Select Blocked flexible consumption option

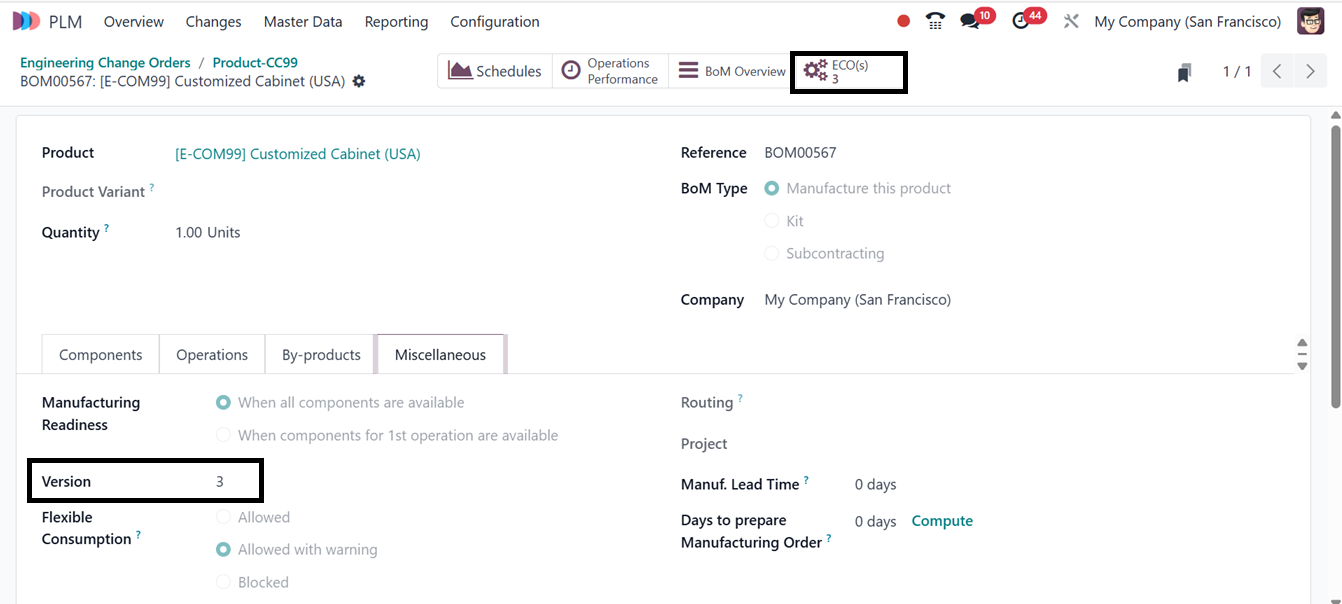click(x=224, y=582)
